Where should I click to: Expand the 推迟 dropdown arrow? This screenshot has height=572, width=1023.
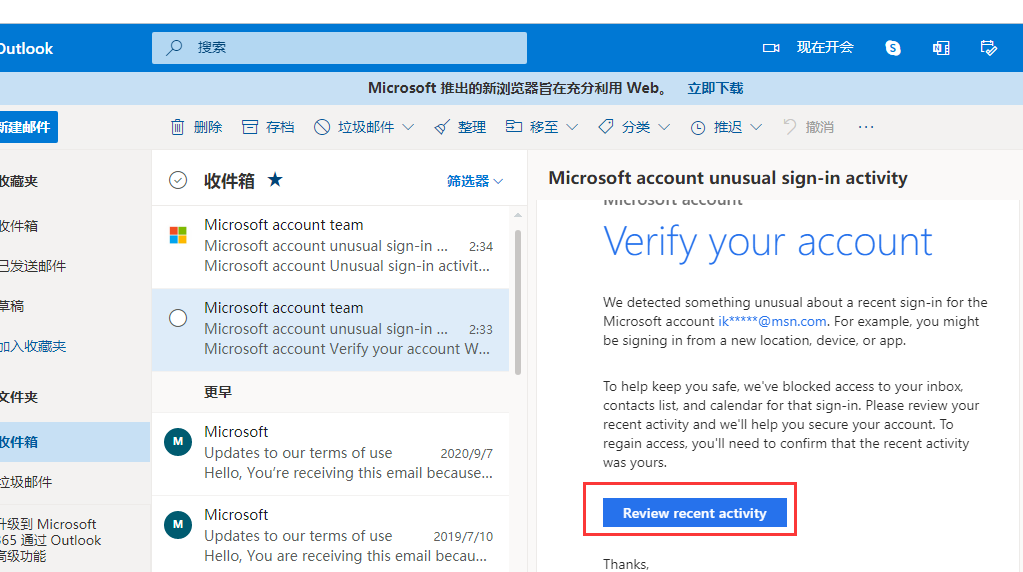[x=756, y=127]
